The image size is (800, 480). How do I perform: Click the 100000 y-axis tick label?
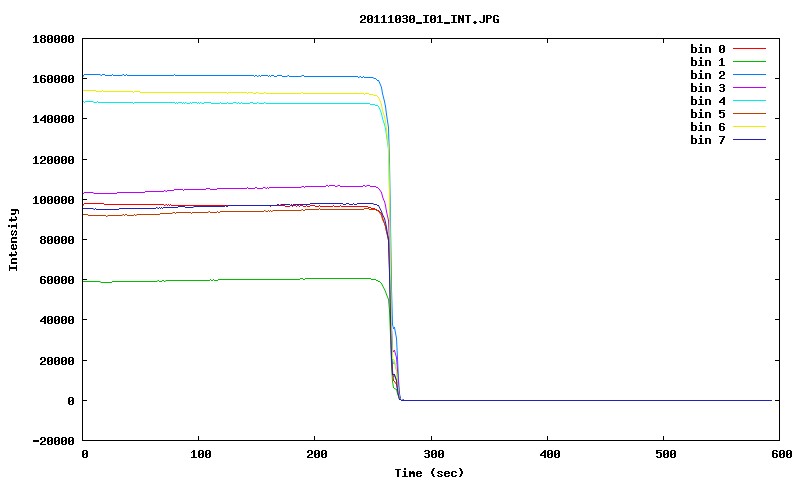pos(53,200)
